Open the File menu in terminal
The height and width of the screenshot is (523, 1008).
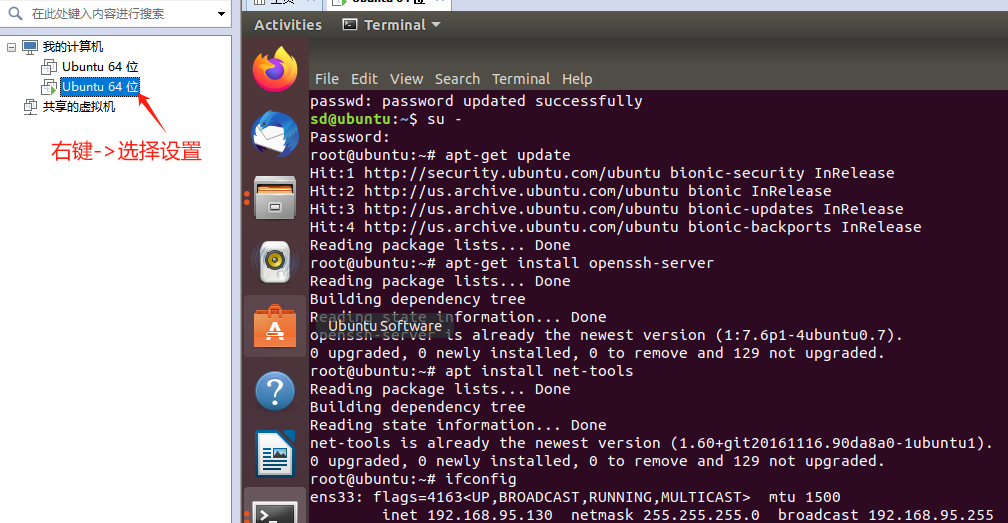(327, 79)
